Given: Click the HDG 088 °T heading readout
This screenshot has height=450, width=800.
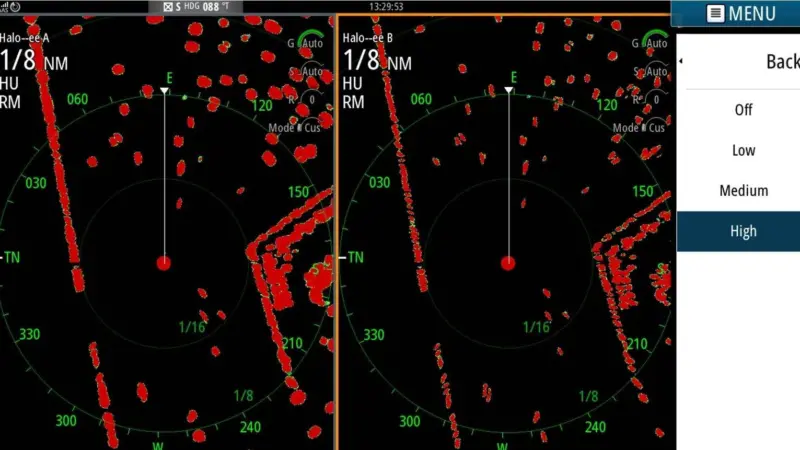Looking at the screenshot, I should tap(206, 7).
